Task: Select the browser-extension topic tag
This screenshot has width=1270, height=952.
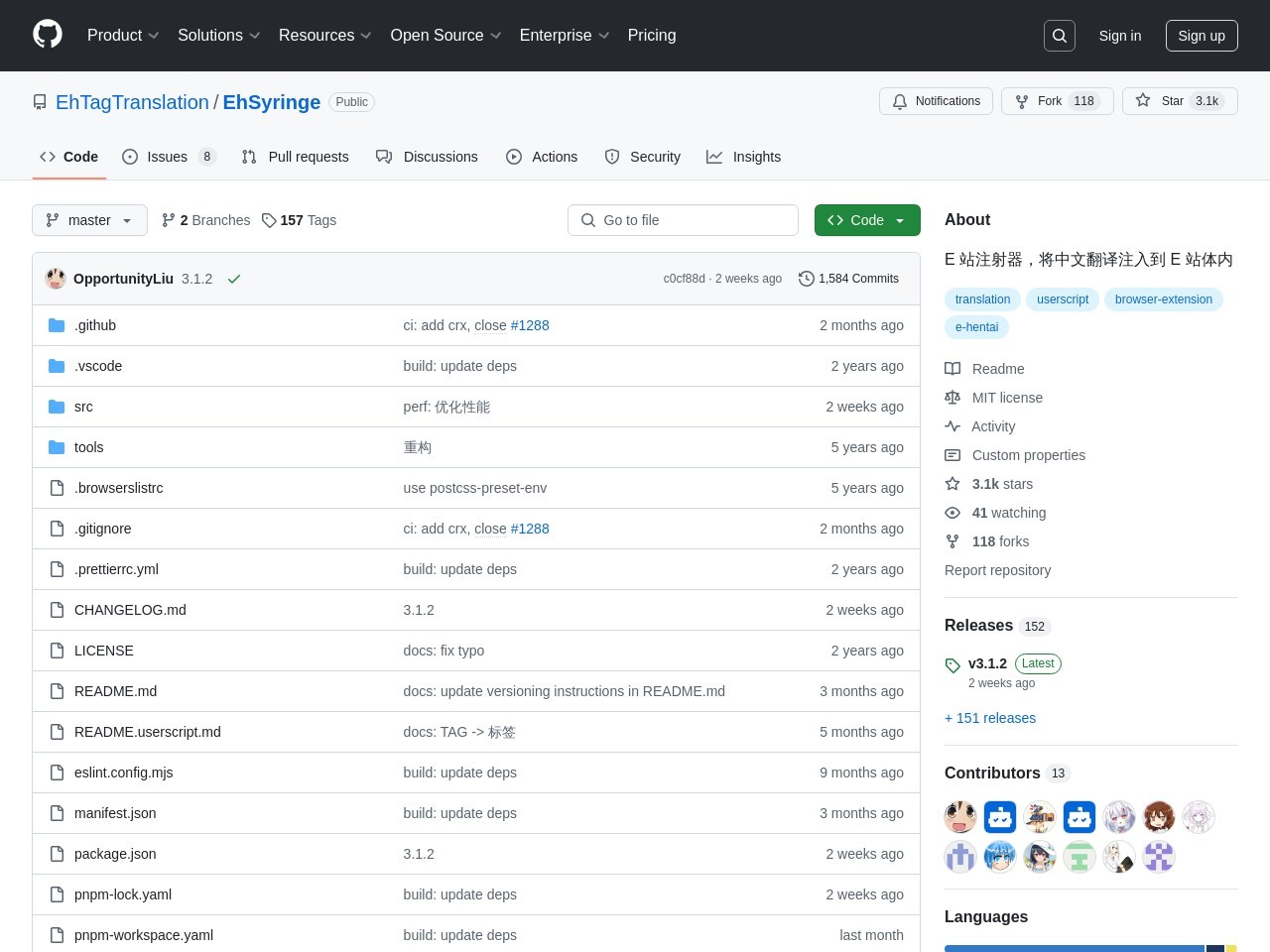Action: click(1164, 299)
